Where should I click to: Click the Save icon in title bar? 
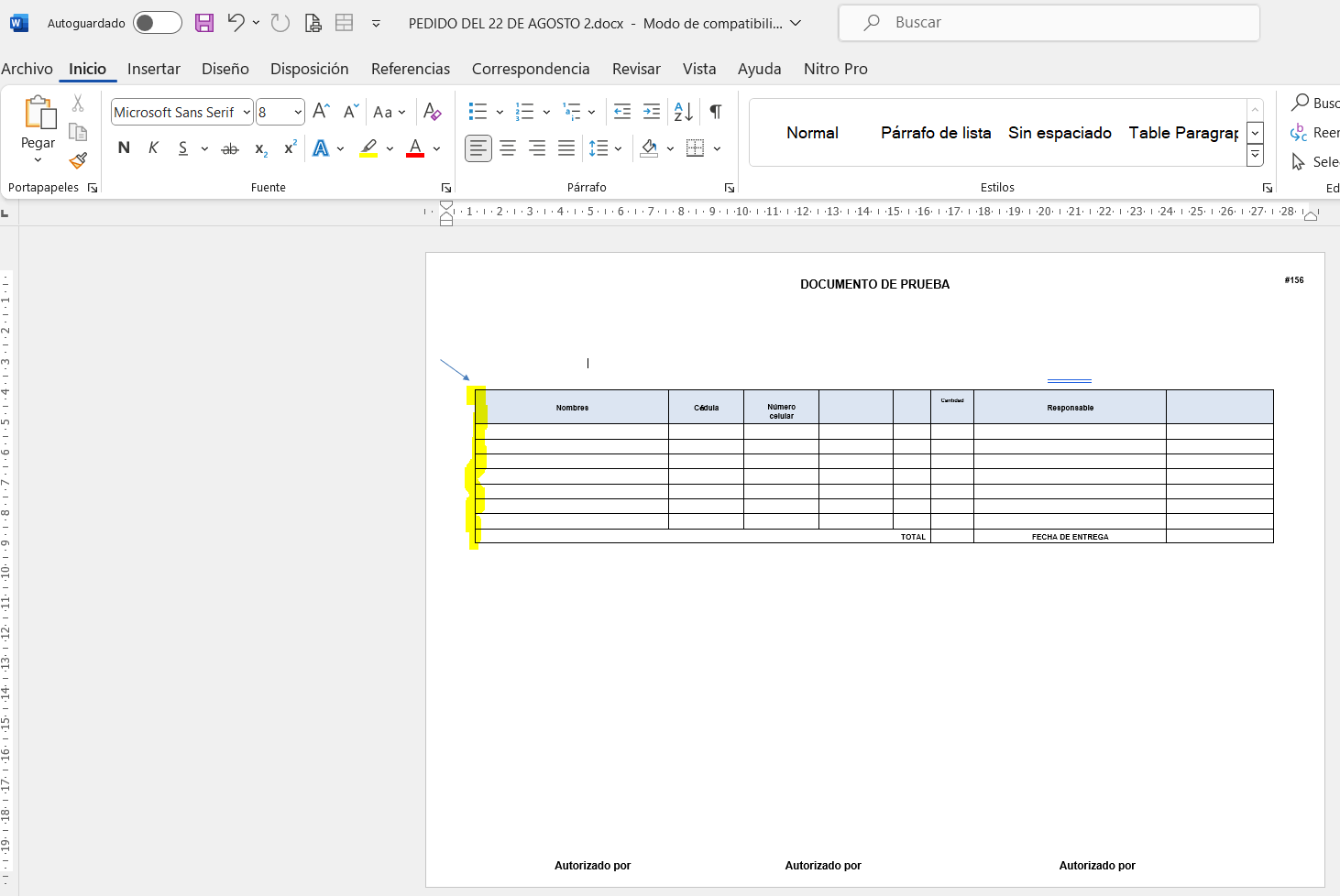click(204, 23)
